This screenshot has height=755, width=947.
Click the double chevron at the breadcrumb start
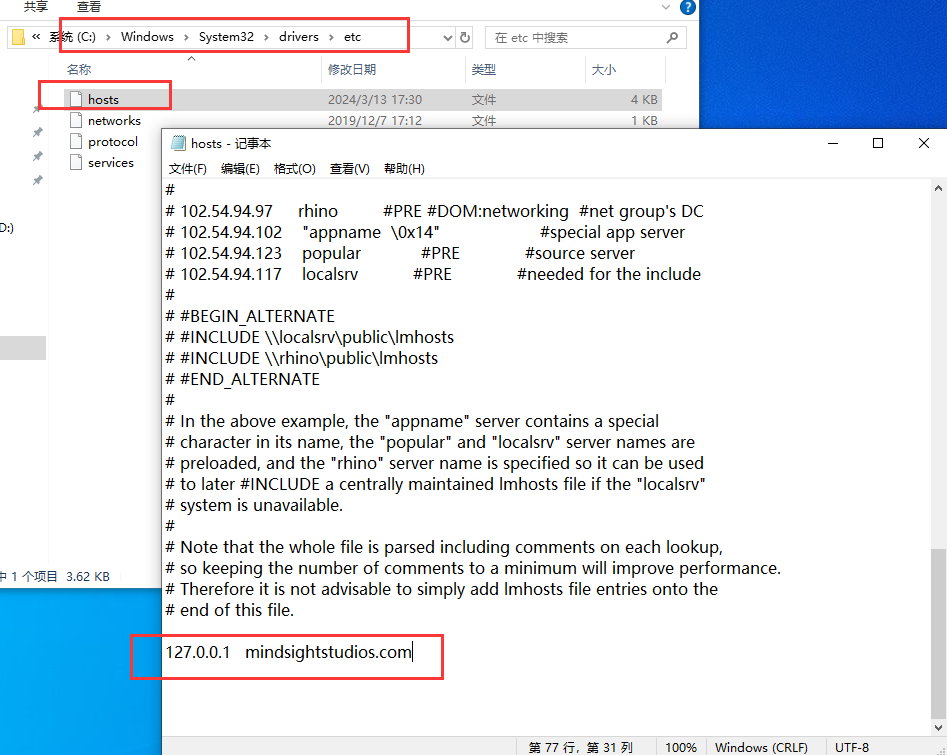(x=36, y=38)
